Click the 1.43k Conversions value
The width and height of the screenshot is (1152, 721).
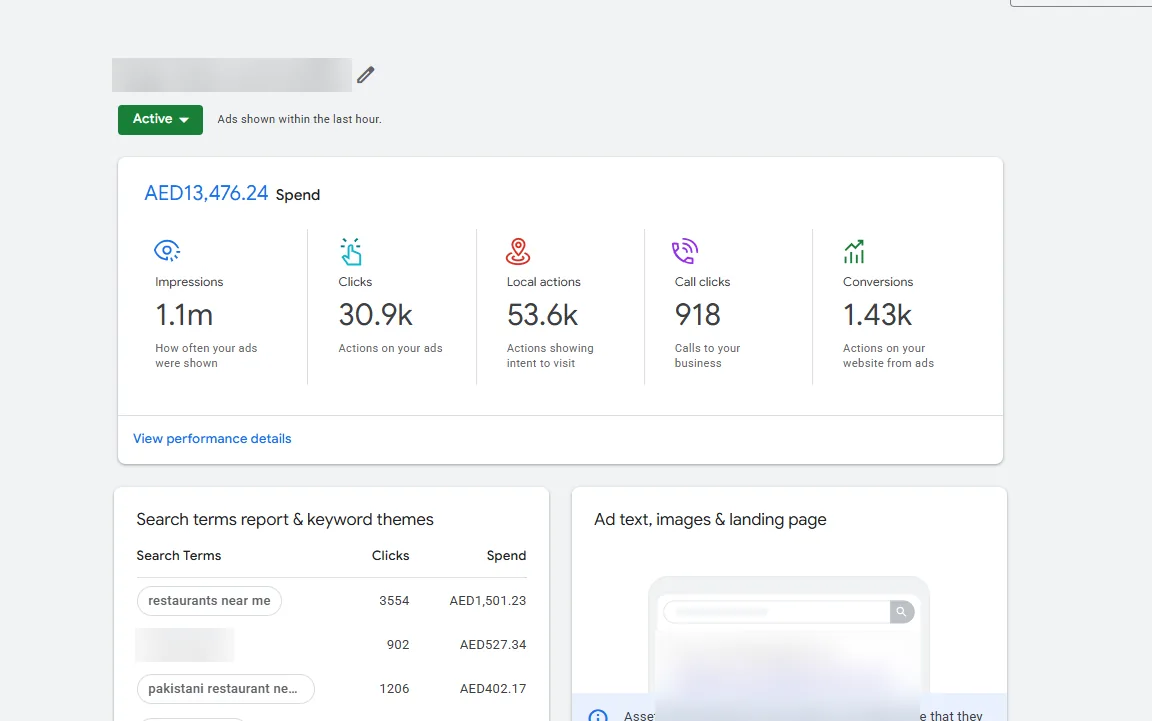point(877,315)
